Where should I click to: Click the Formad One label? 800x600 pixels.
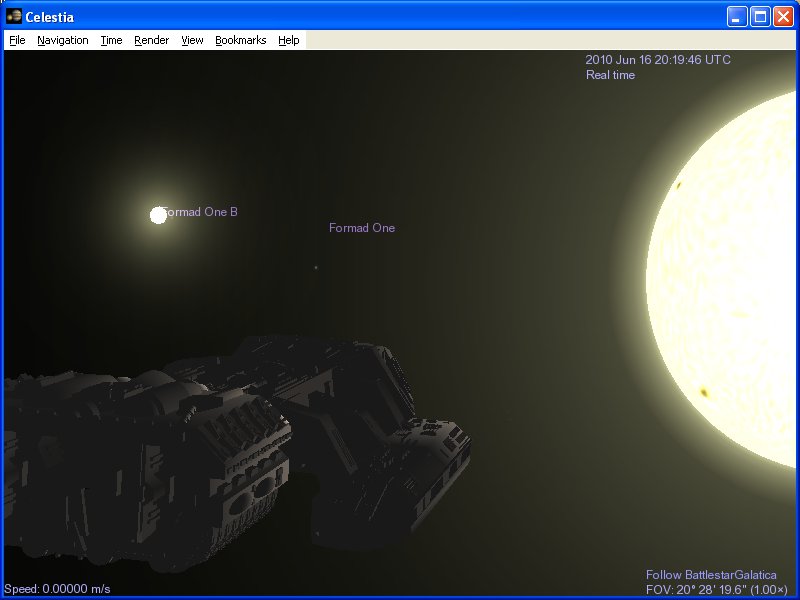pyautogui.click(x=362, y=228)
